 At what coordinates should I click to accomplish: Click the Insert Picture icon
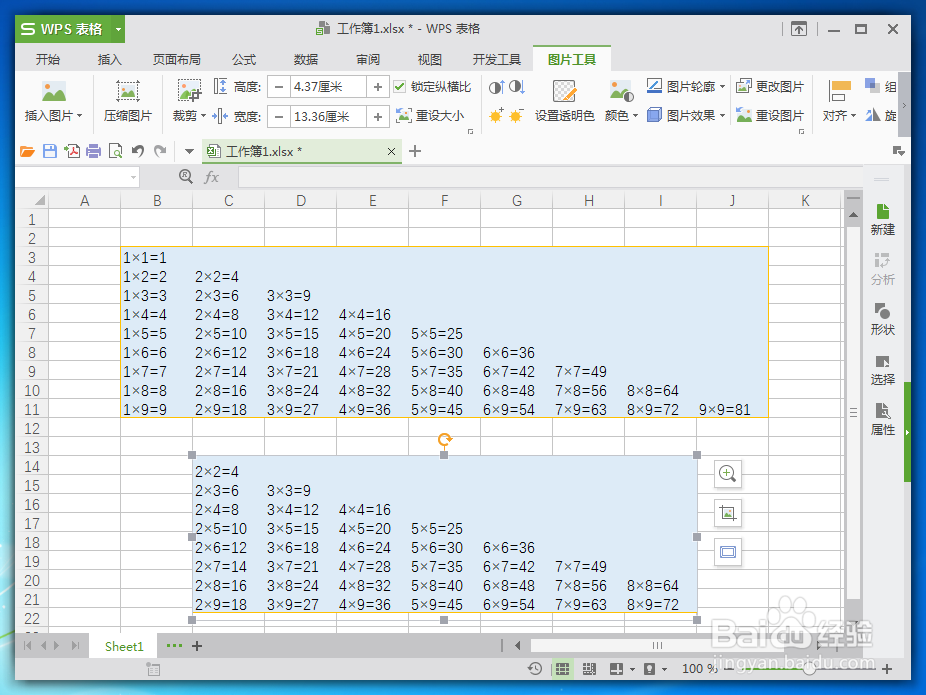(x=54, y=92)
